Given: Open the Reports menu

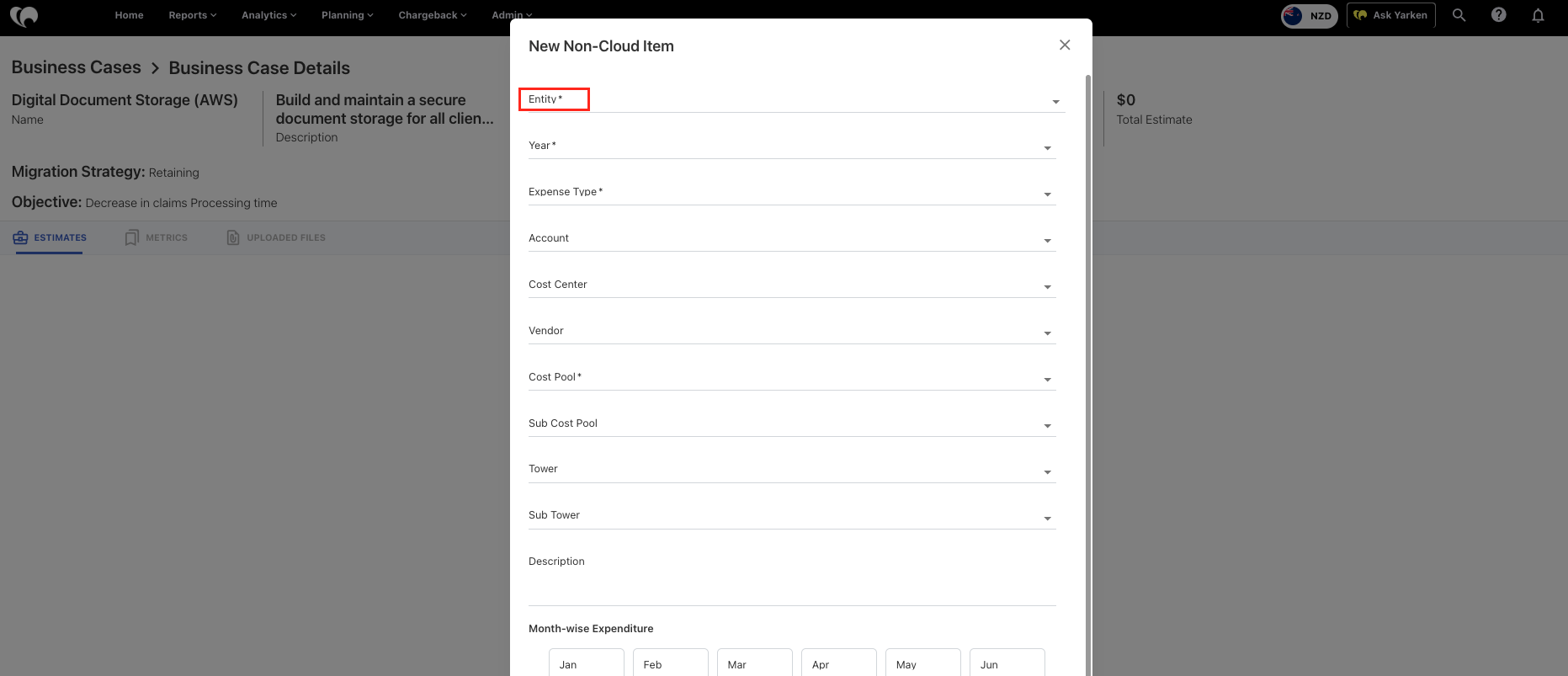Looking at the screenshot, I should pos(192,15).
